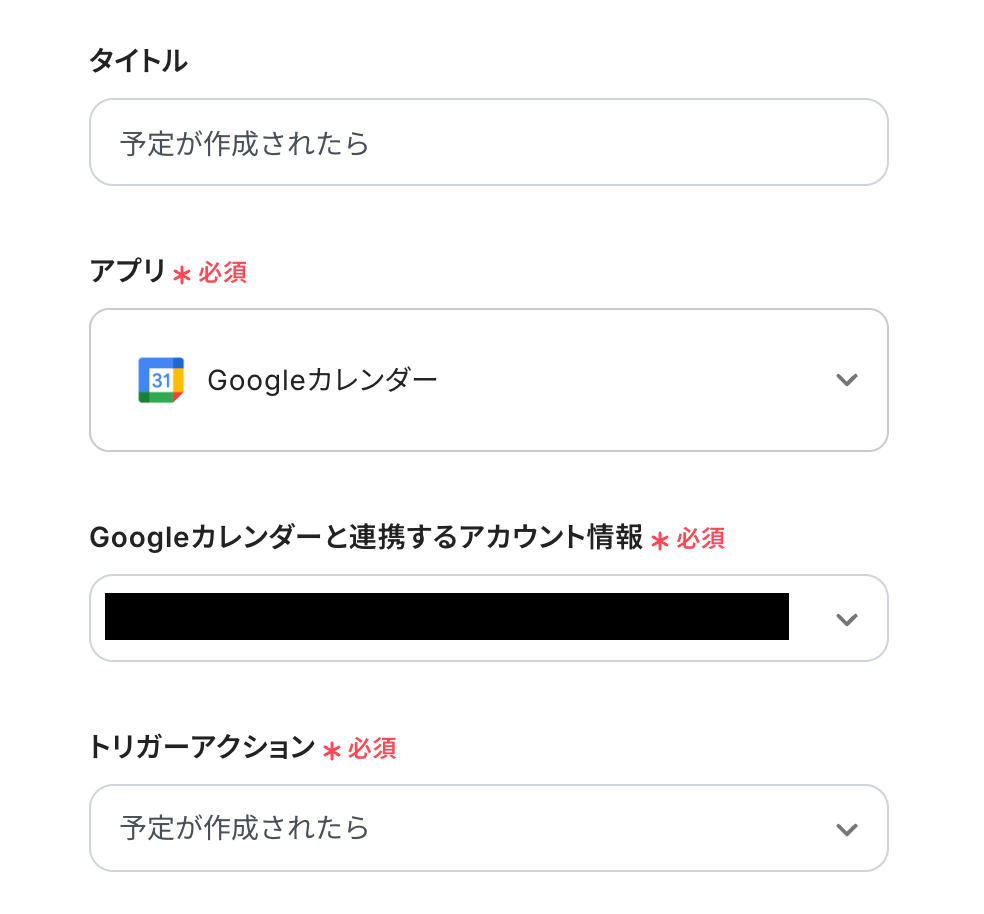The width and height of the screenshot is (984, 914).
Task: Click the 必須 marker next to account info label
Action: click(x=700, y=539)
